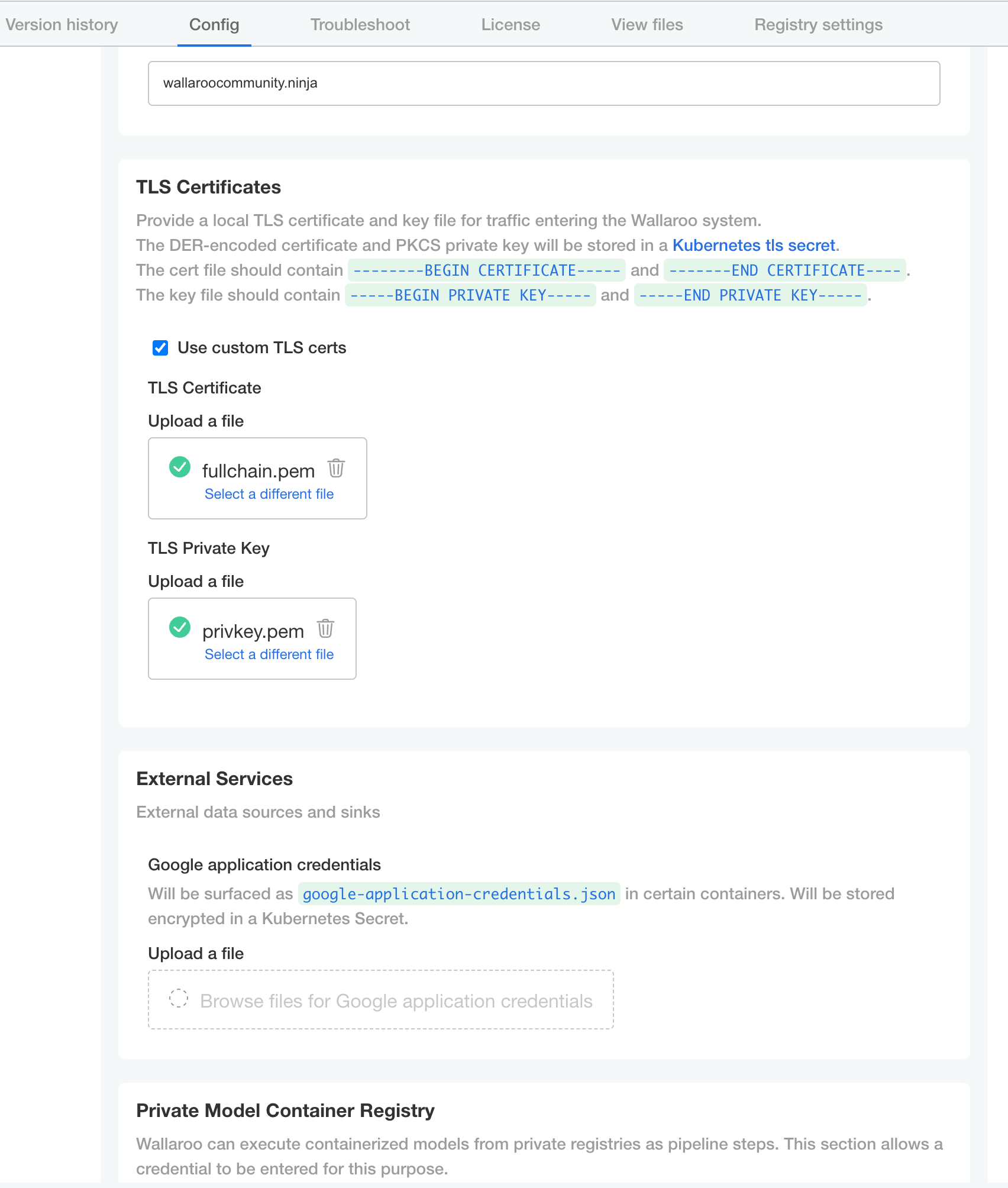Switch to the Troubleshoot tab
1008x1188 pixels.
(x=360, y=25)
